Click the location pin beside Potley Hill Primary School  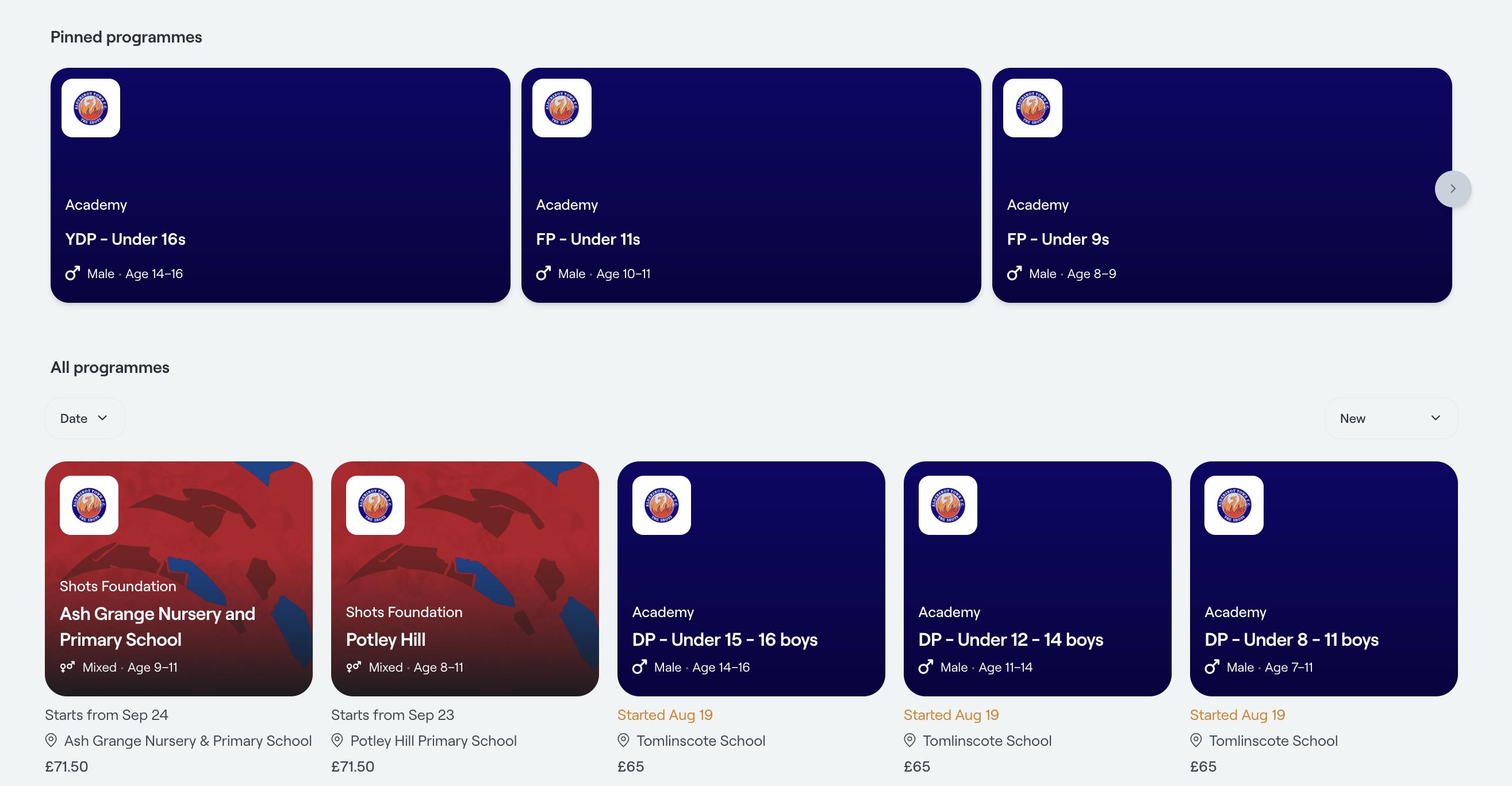[337, 740]
